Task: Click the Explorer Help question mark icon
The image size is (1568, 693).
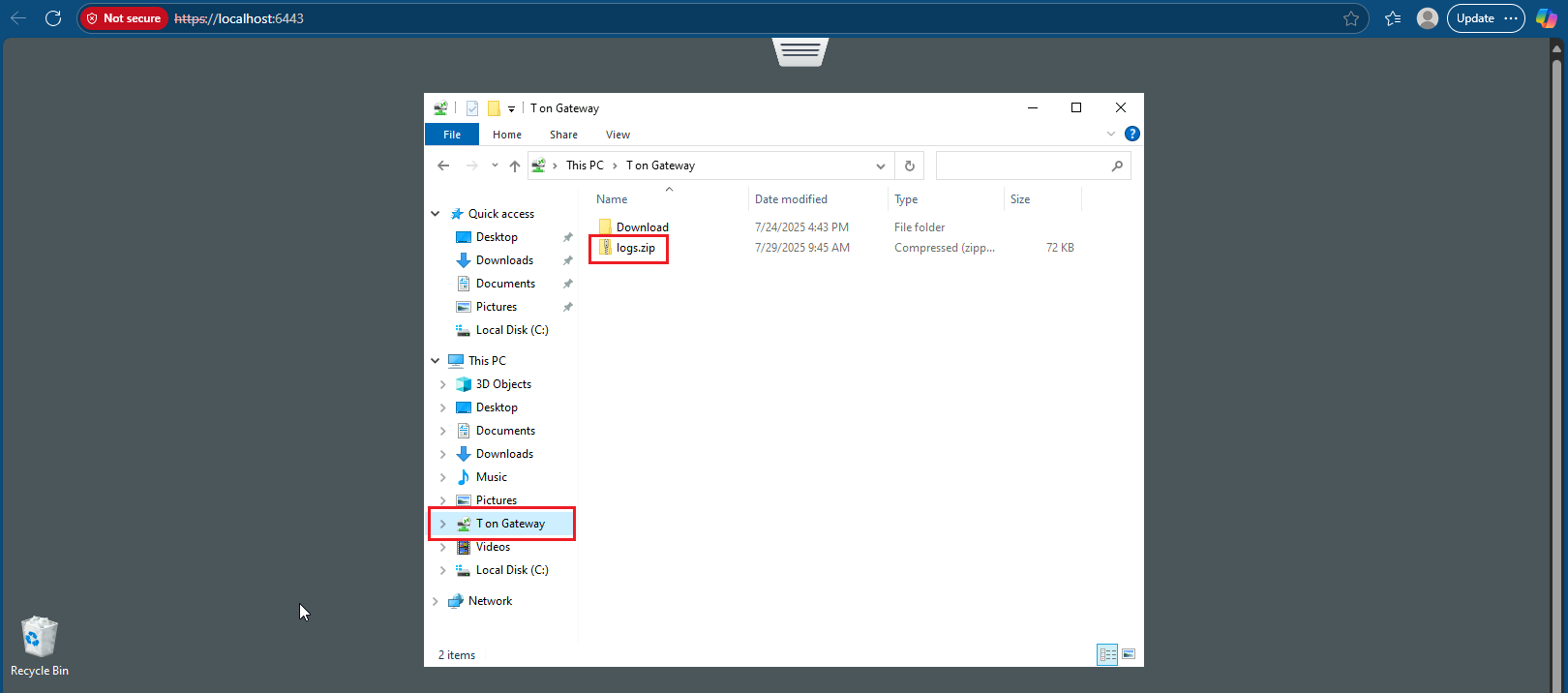Action: coord(1131,134)
